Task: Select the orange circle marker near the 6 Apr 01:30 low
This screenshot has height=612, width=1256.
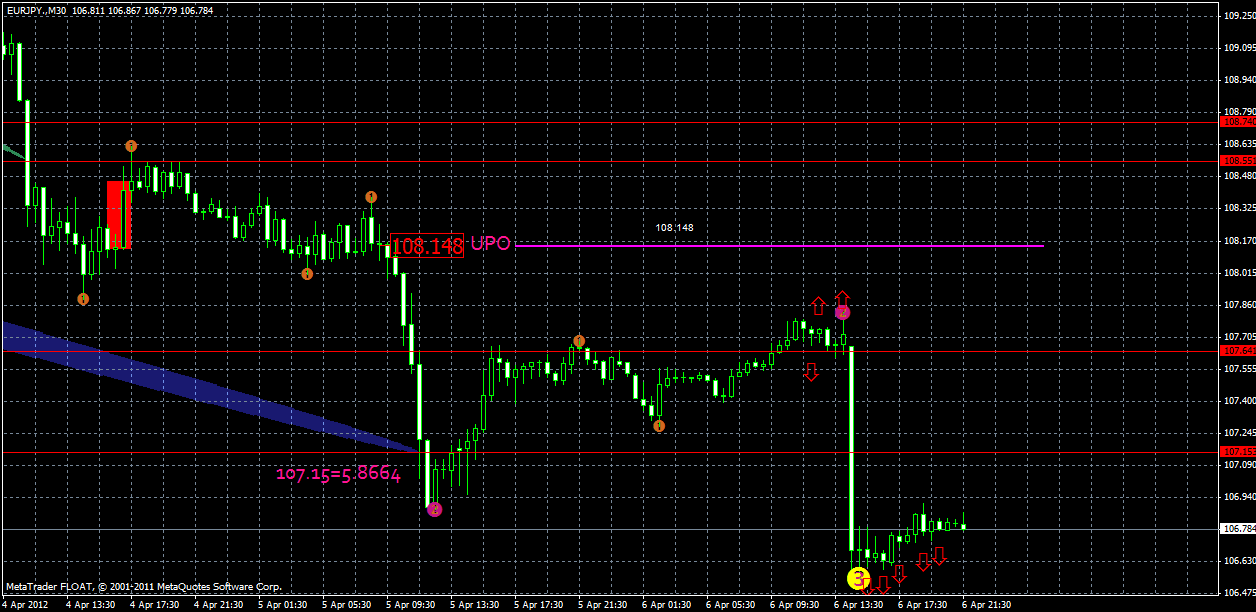Action: point(659,426)
